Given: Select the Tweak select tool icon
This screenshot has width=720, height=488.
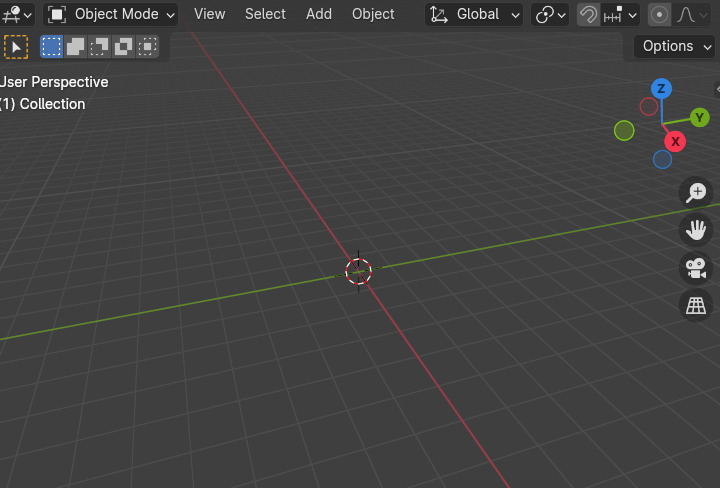Looking at the screenshot, I should (16, 47).
